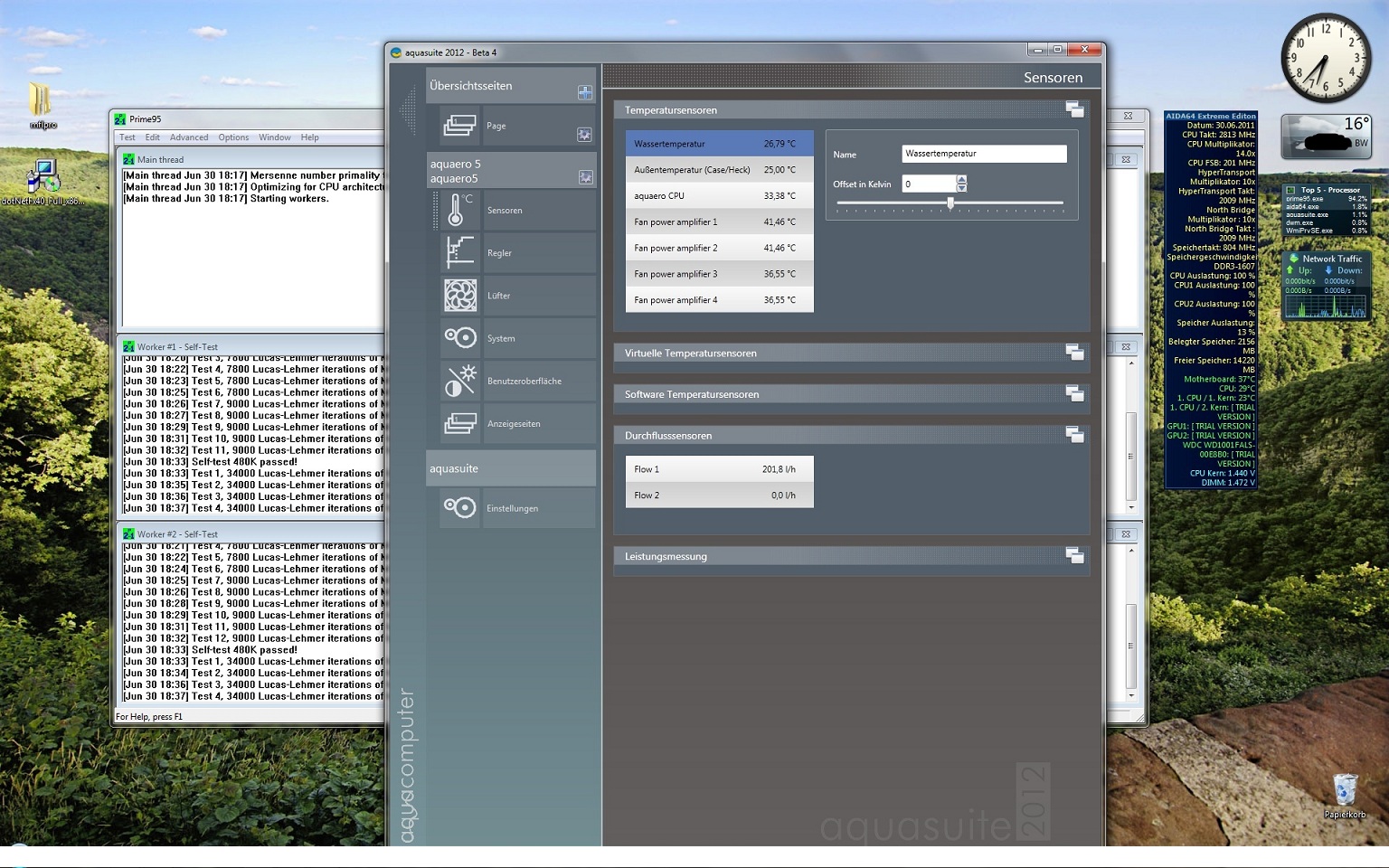The height and width of the screenshot is (868, 1389).
Task: Click the "AIDA64 Extreme Editon" gadget title
Action: (1210, 116)
